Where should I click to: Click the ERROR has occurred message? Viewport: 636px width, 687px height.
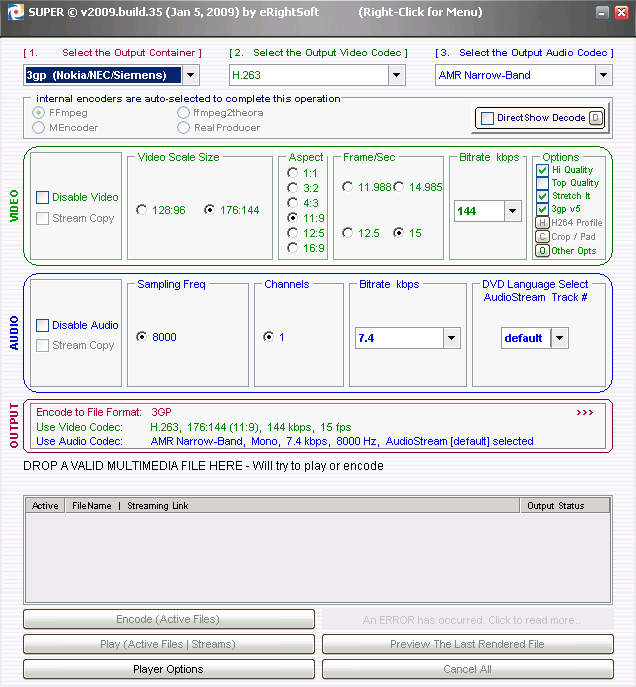click(x=471, y=620)
